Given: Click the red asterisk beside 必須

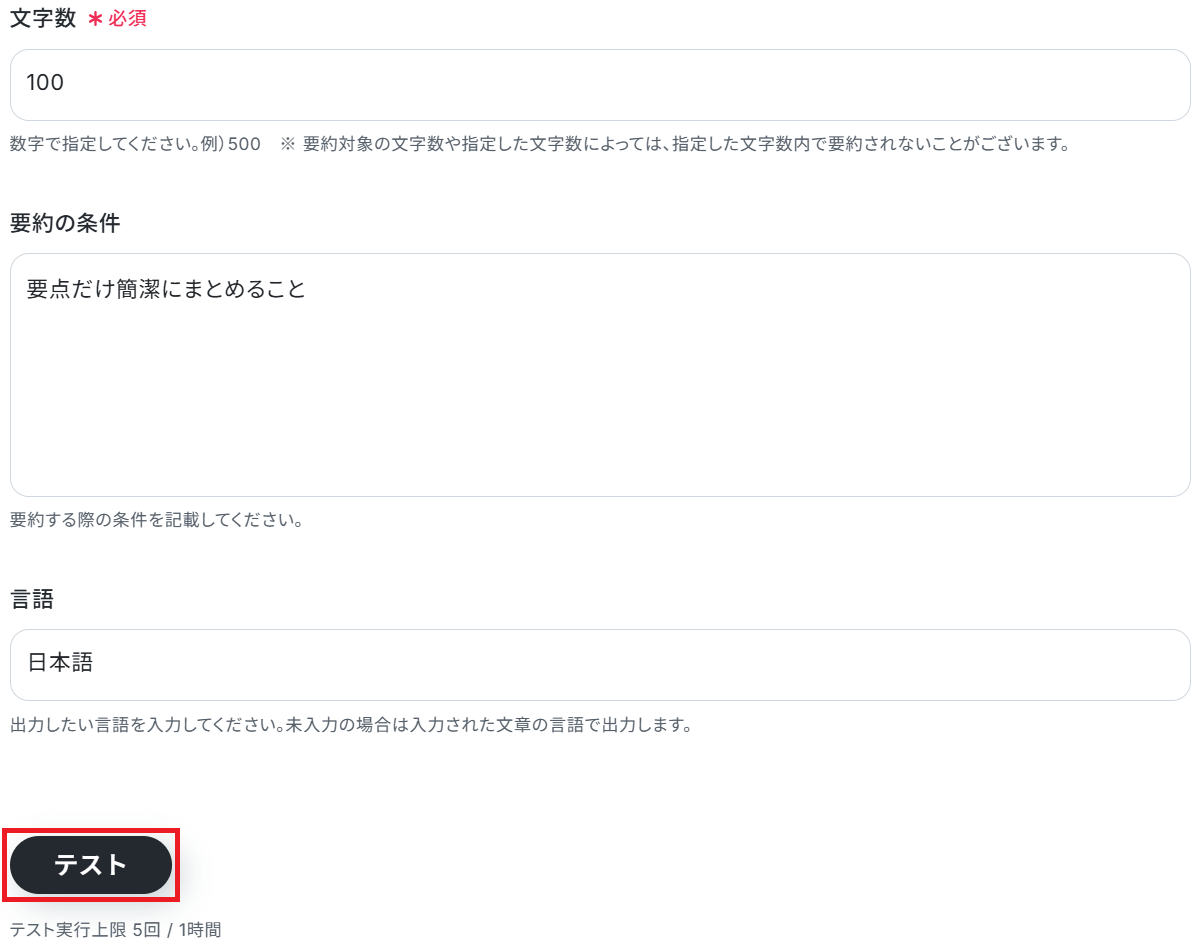Looking at the screenshot, I should point(95,18).
